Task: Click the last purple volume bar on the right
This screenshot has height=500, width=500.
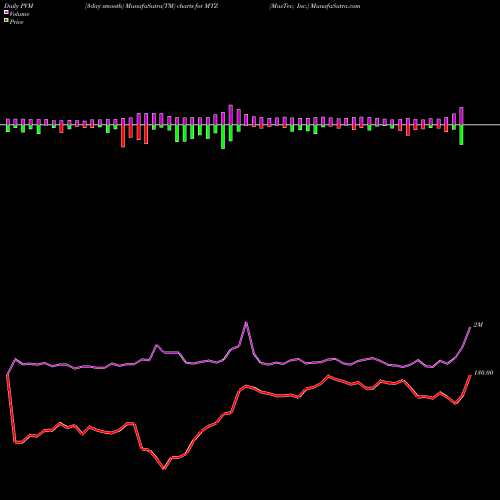Action: (462, 116)
